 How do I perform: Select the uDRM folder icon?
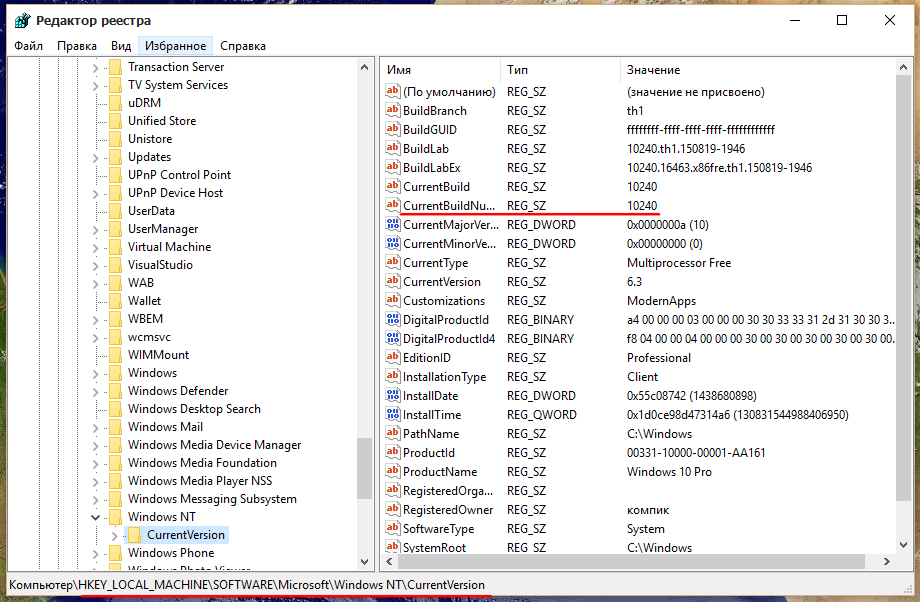[x=116, y=103]
